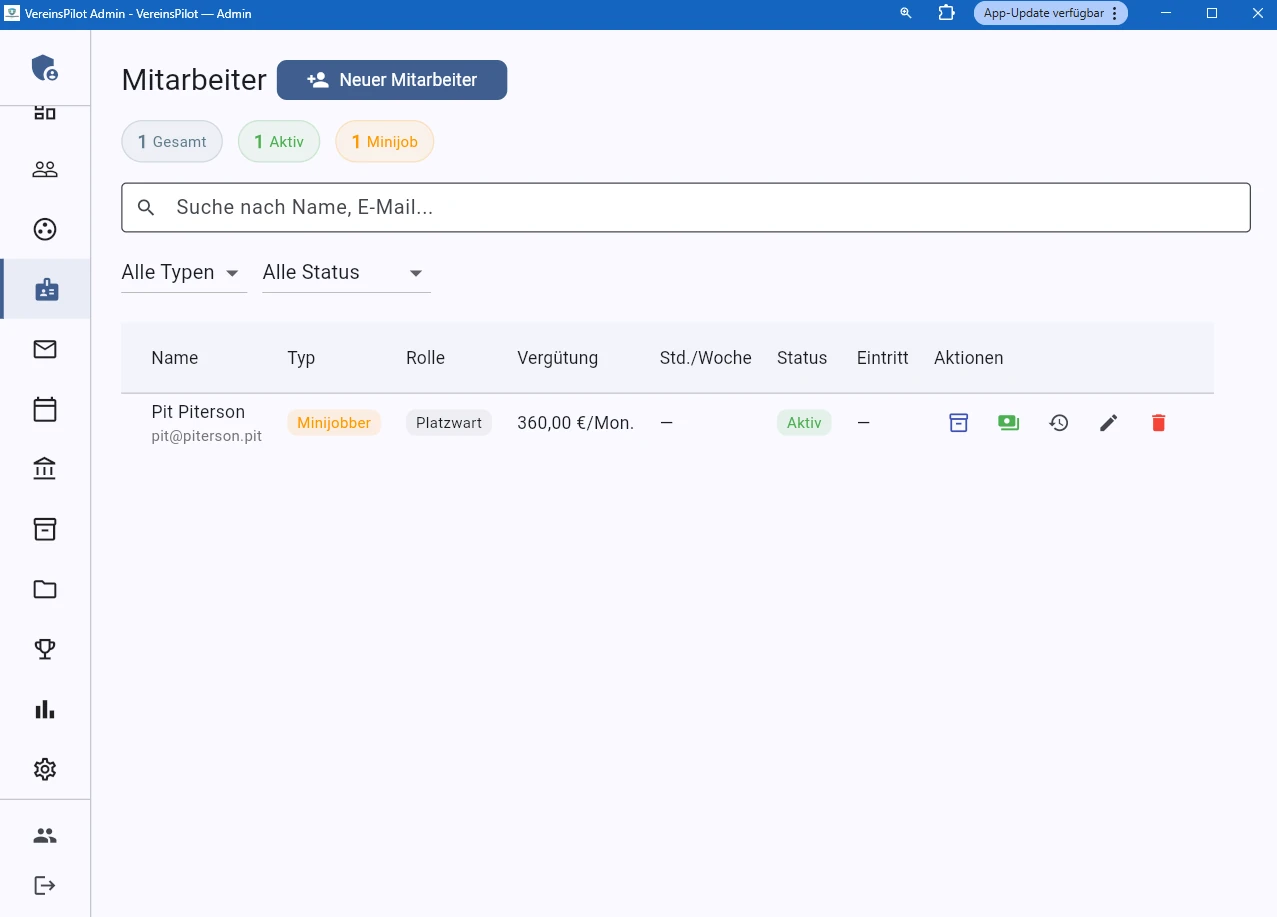Expand the Alle Status dropdown
Image resolution: width=1277 pixels, height=917 pixels.
(x=345, y=273)
